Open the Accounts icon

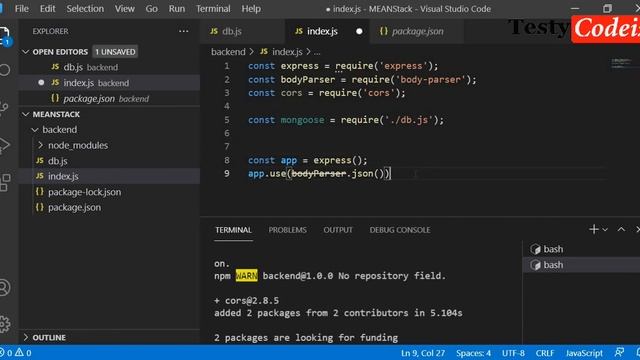coord(4,287)
